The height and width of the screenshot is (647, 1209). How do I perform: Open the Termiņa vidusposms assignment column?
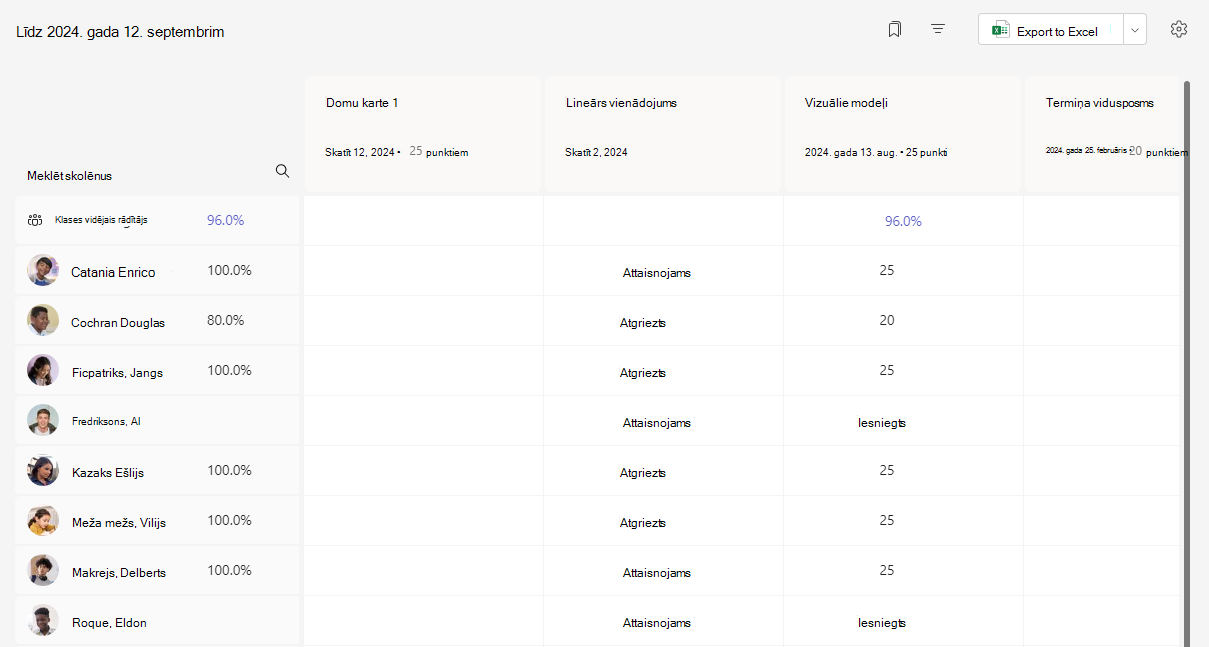[x=1105, y=133]
